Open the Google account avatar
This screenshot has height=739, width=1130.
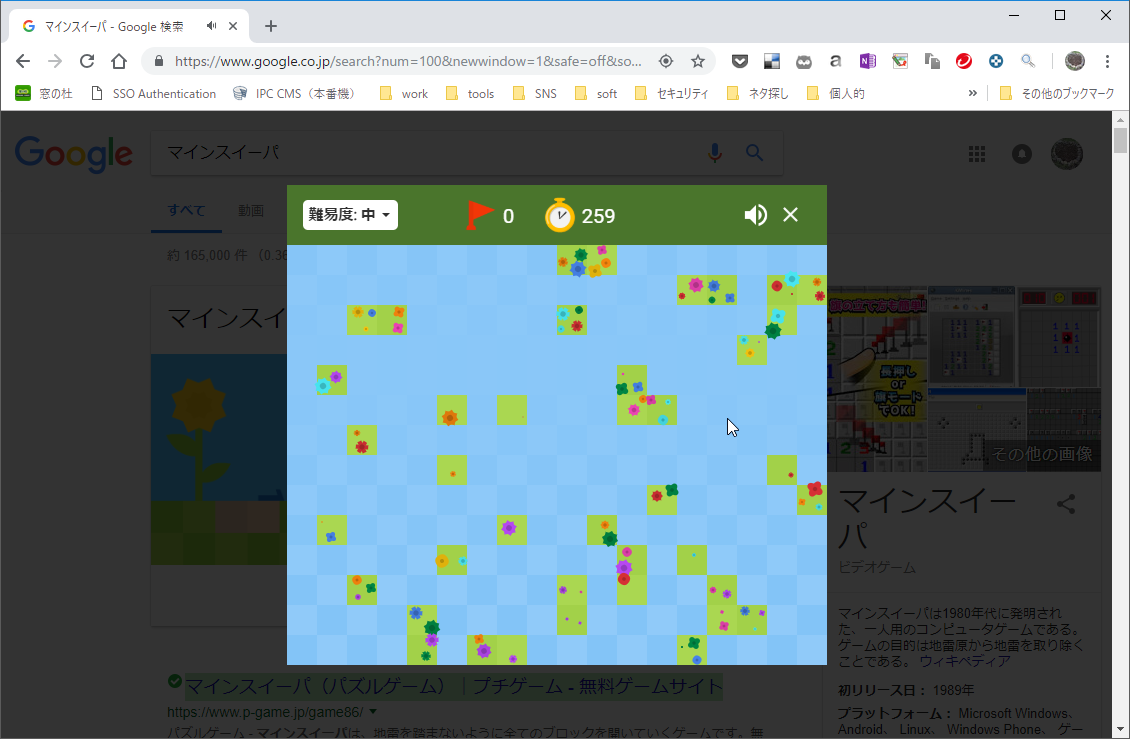(1067, 154)
